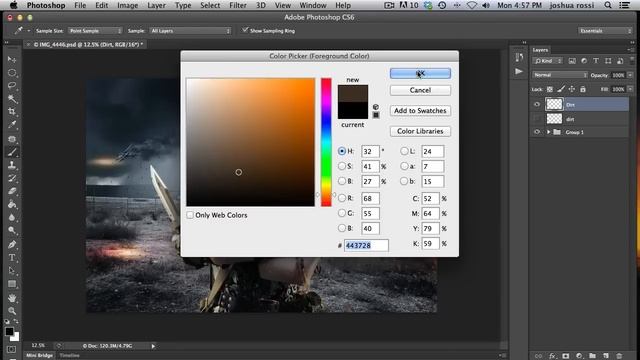Click the add layer style fx icon

pyautogui.click(x=552, y=356)
